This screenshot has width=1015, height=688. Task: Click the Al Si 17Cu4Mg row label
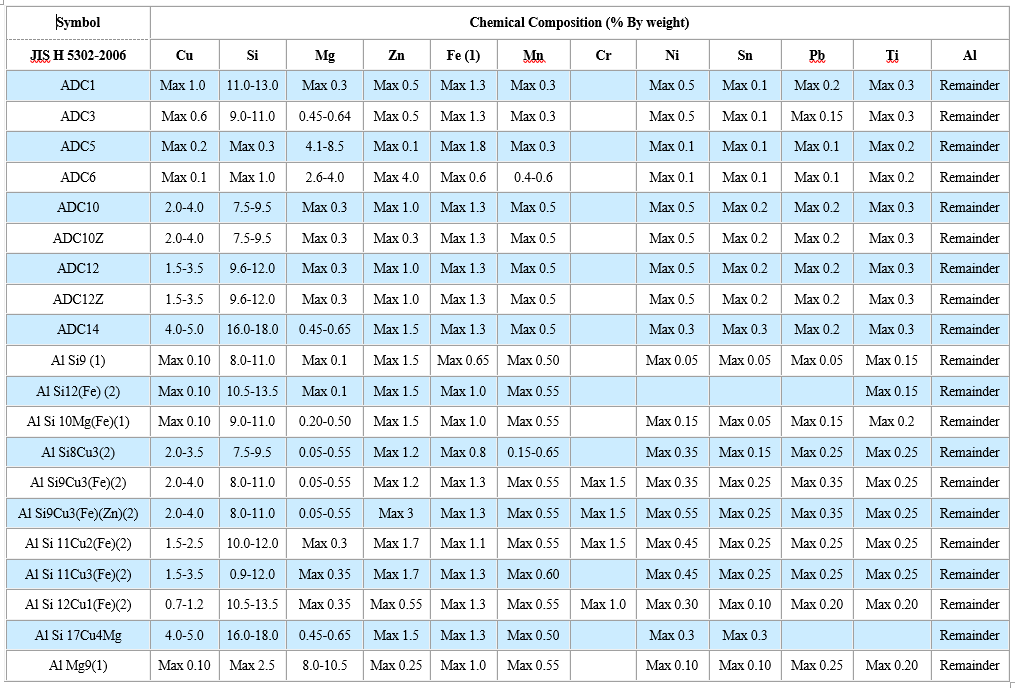click(x=78, y=636)
